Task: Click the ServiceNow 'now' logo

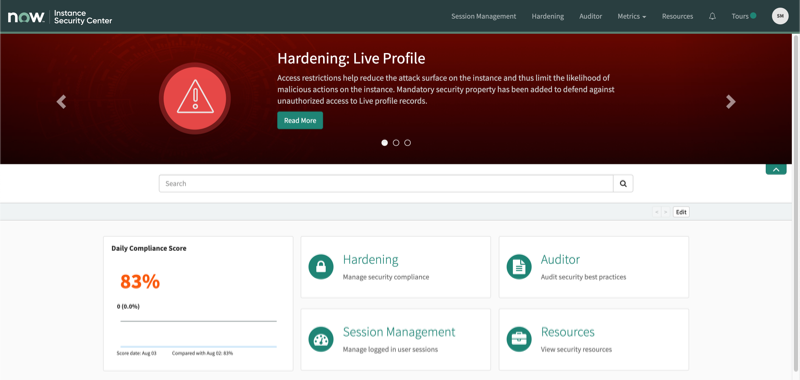Action: (26, 17)
